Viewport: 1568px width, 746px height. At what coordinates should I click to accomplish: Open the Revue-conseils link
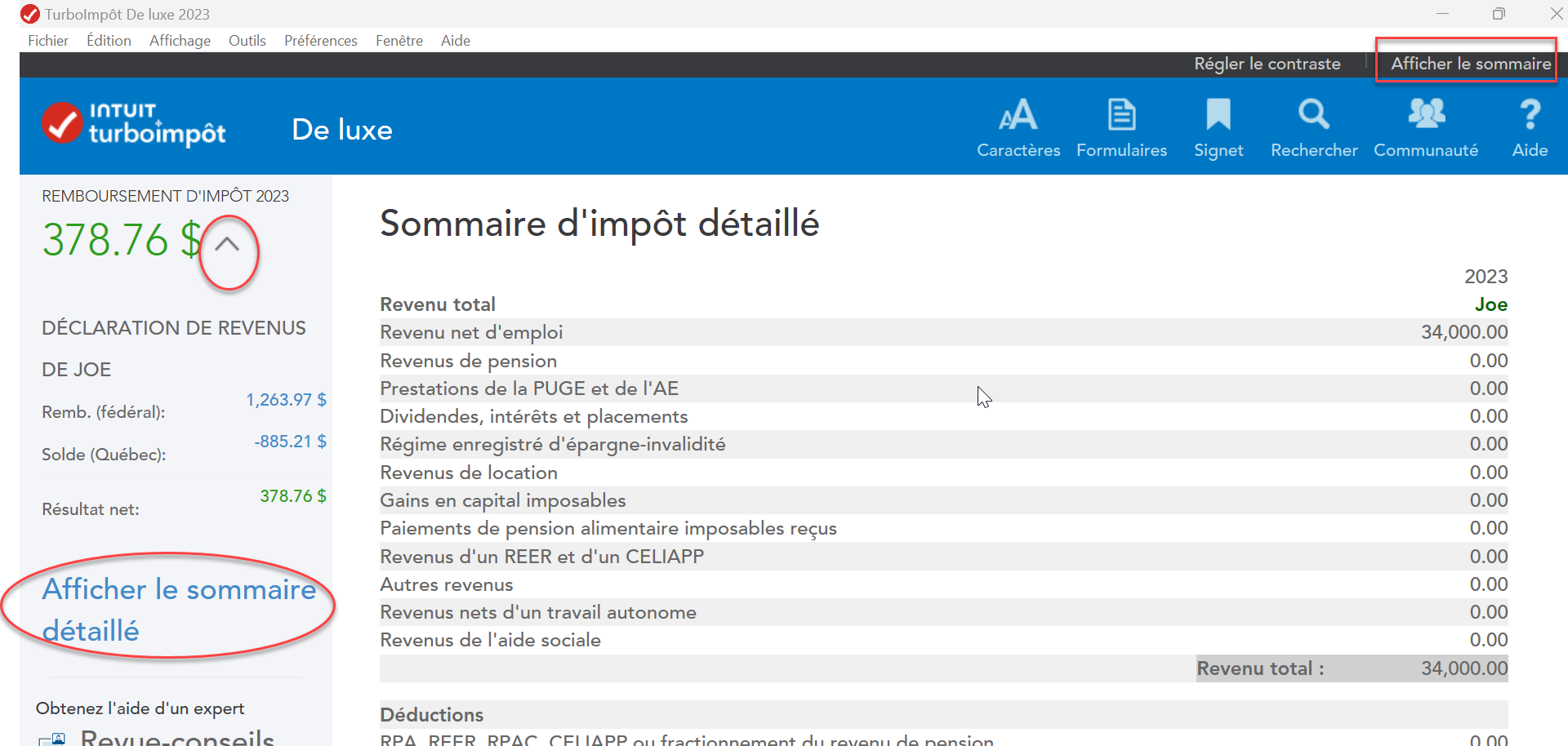(x=177, y=737)
